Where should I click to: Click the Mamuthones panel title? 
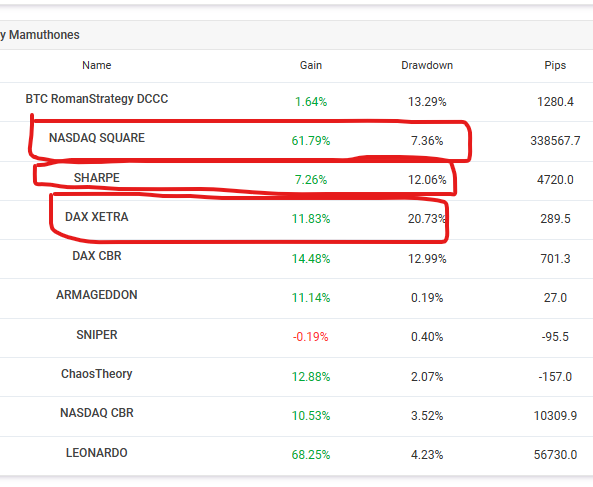(40, 35)
